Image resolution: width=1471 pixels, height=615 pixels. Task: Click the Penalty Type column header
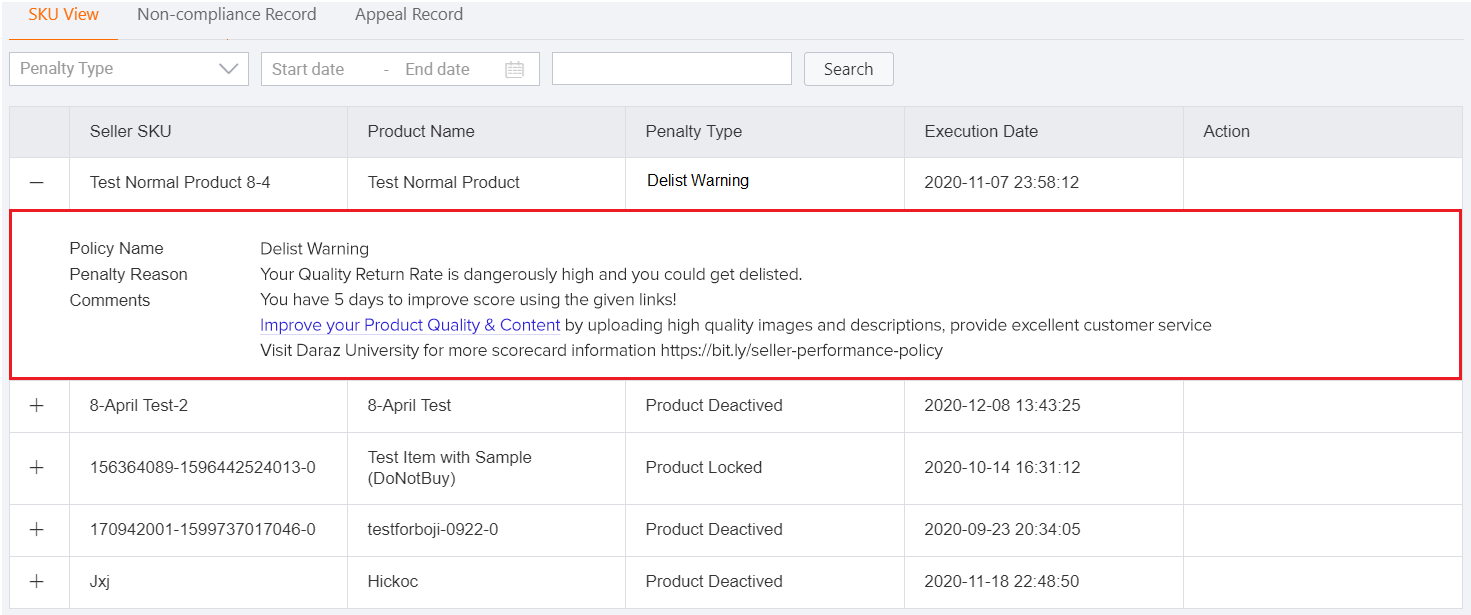693,132
